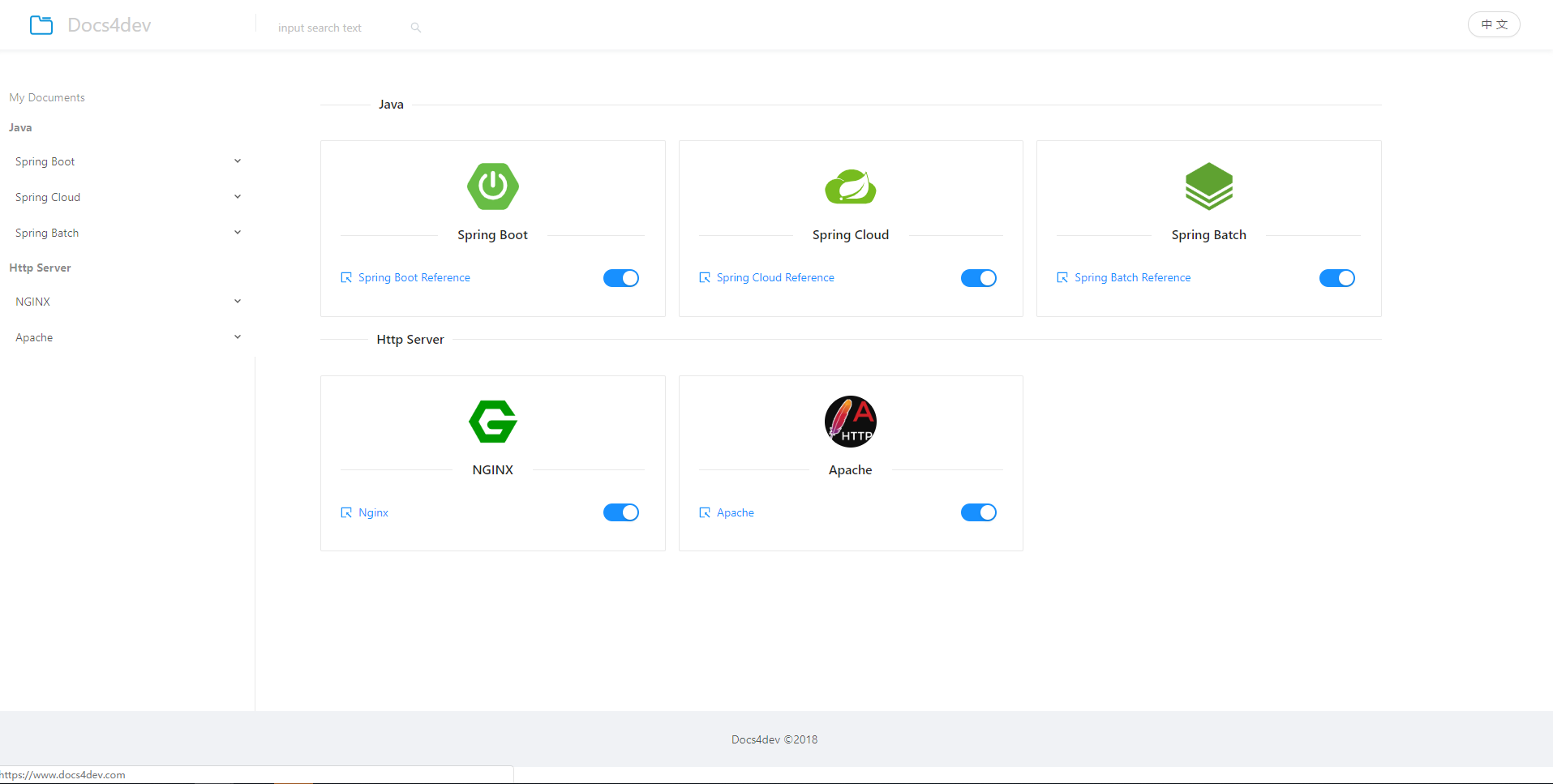Click the Spring Batch card title
Image resolution: width=1553 pixels, height=784 pixels.
(x=1209, y=235)
